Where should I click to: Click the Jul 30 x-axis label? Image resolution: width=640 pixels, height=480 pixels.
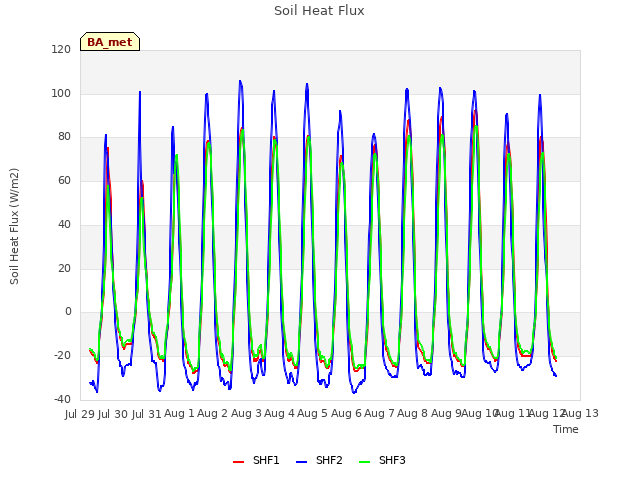coord(113,414)
